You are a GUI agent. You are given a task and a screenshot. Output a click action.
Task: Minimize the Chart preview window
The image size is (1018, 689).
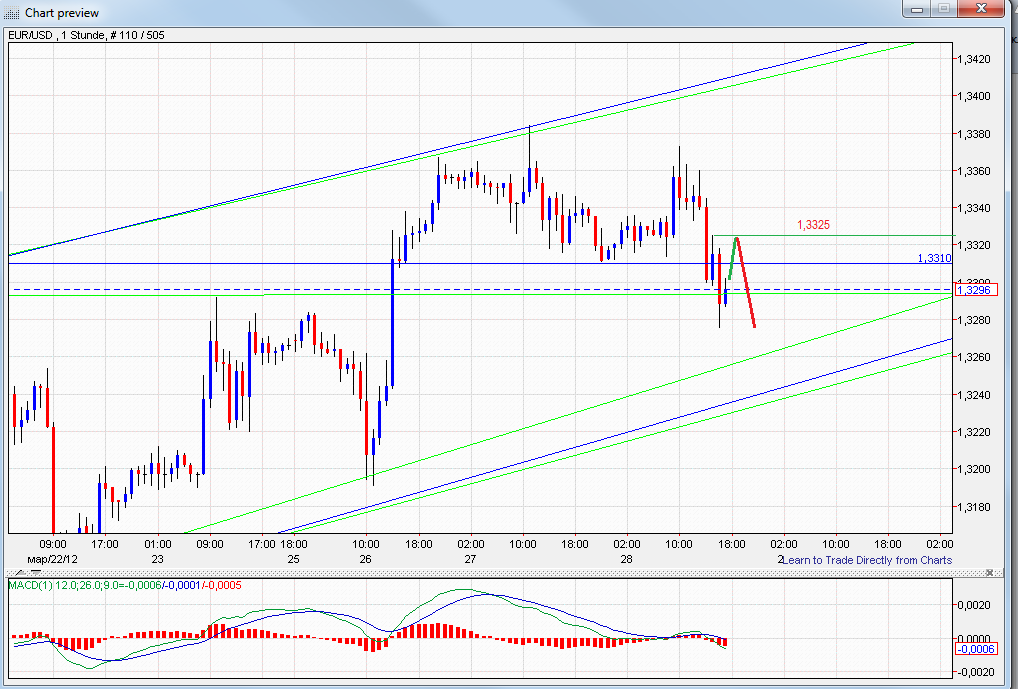point(916,8)
